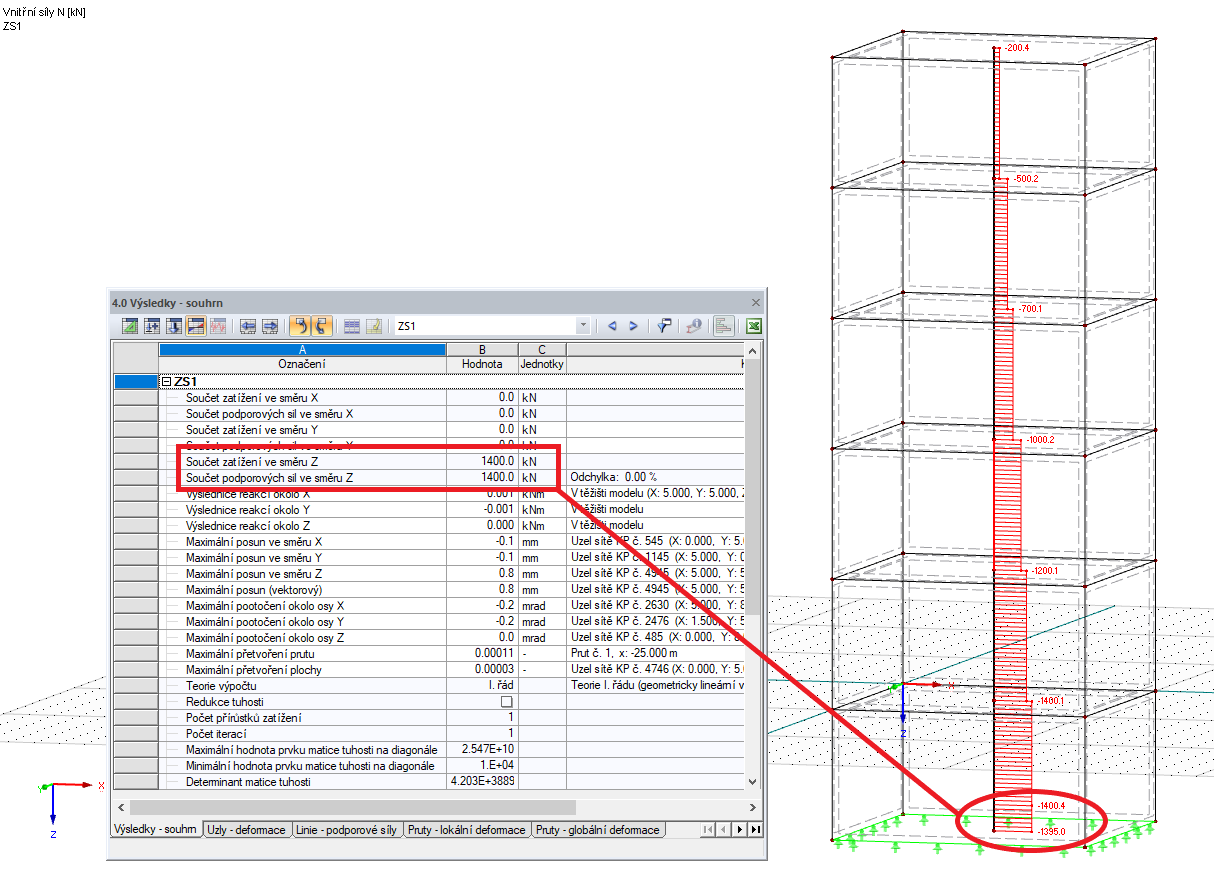Close the 4.0 Výsledky - souhrn panel
Image resolution: width=1214 pixels, height=881 pixels.
pos(756,302)
